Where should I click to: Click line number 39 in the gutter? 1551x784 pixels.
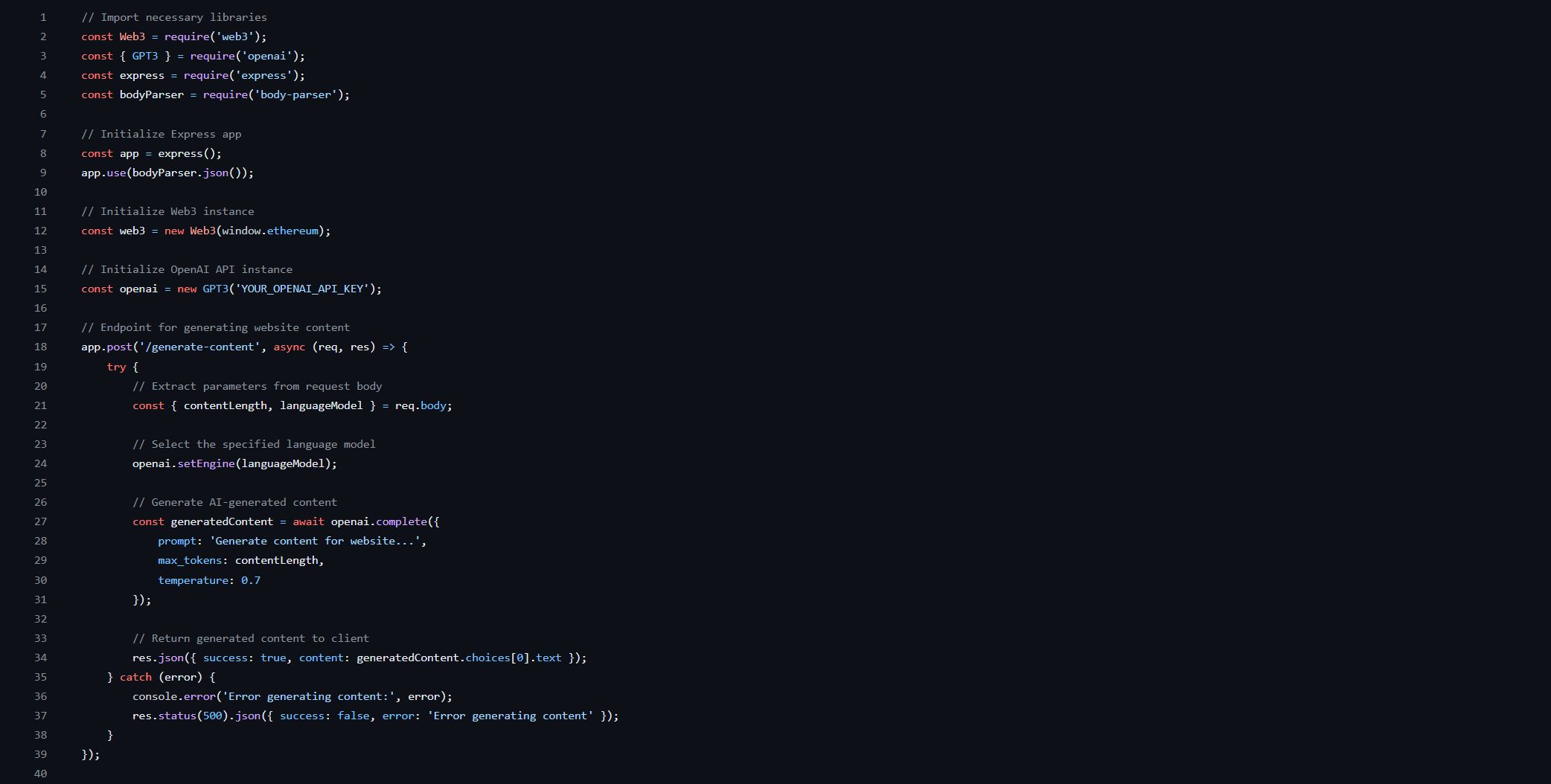pos(40,754)
